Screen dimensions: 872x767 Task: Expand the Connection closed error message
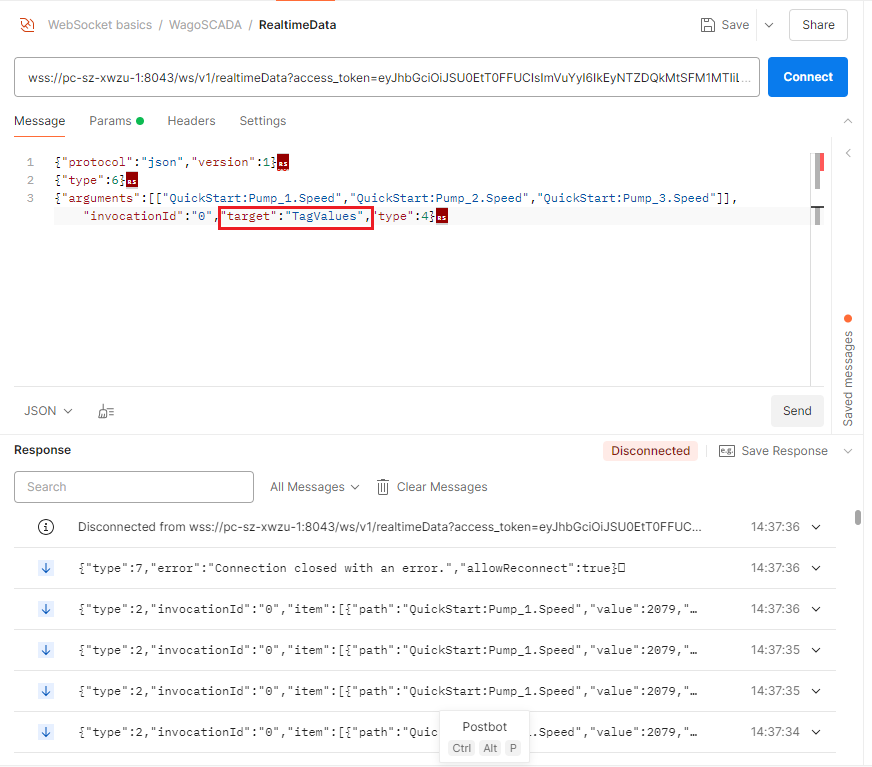point(816,568)
